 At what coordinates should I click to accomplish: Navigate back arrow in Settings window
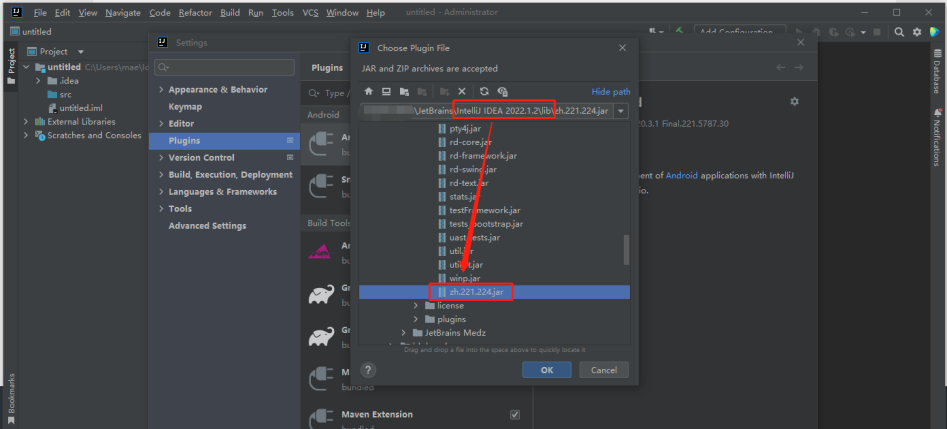click(x=781, y=68)
